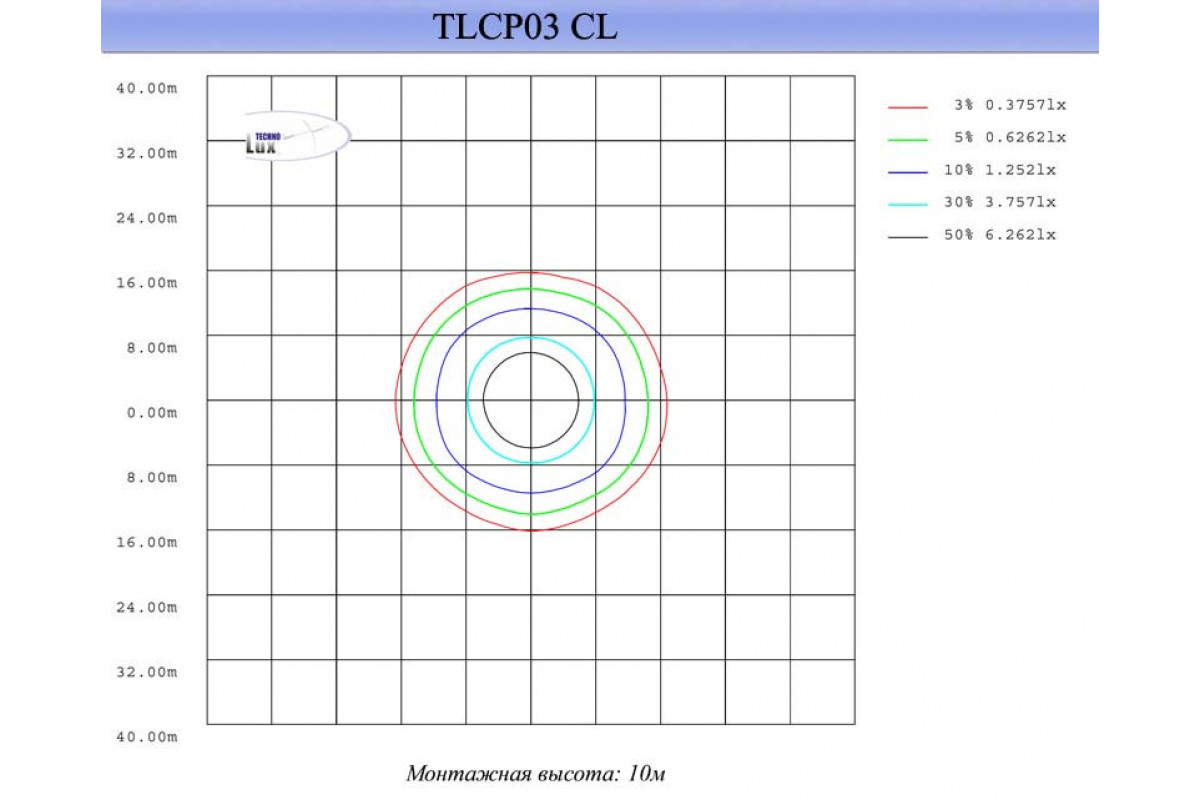Viewport: 1200px width, 800px height.
Task: Click the cyan 30% legend line
Action: pos(908,203)
